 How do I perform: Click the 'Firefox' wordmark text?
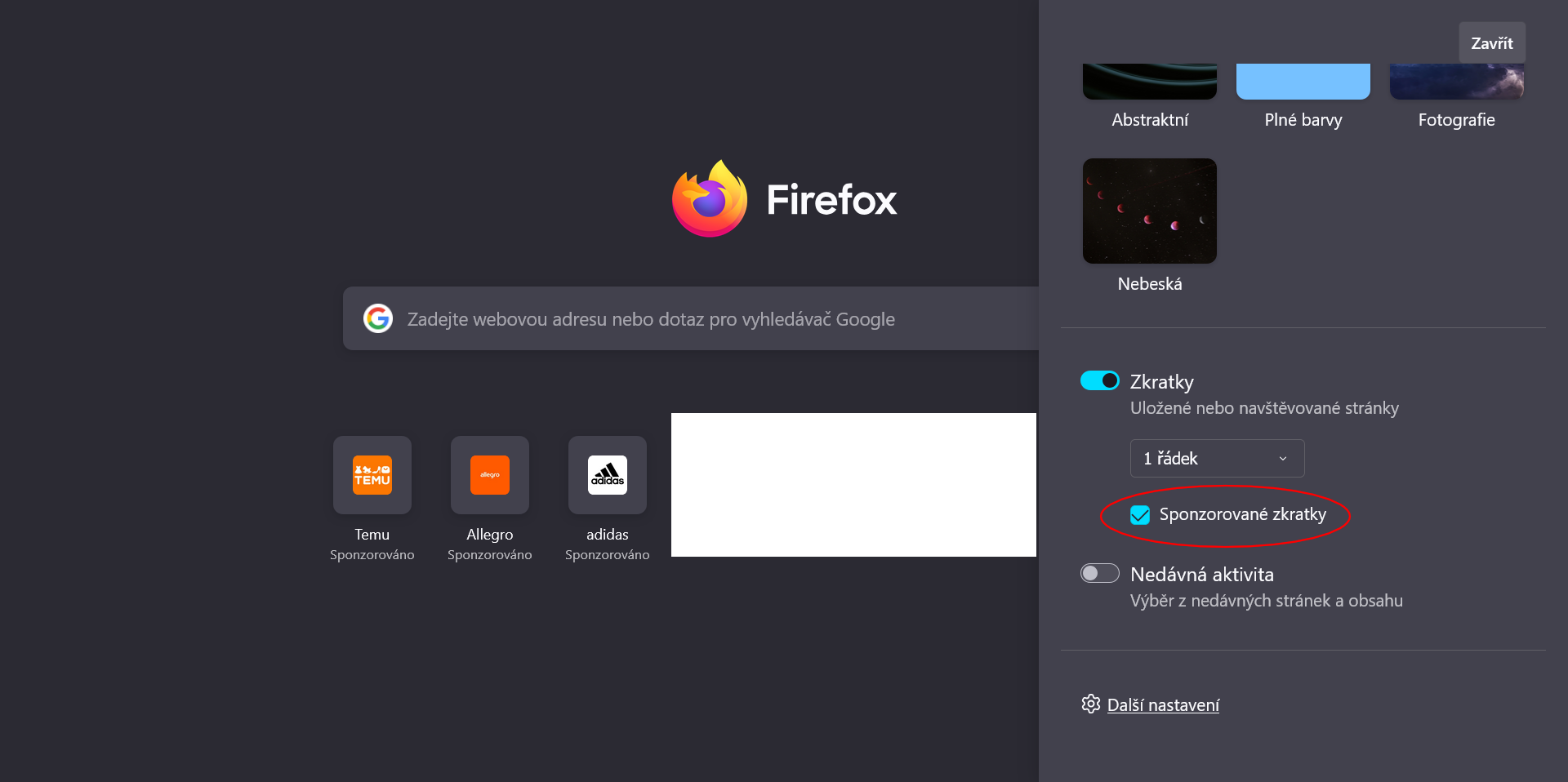coord(831,200)
